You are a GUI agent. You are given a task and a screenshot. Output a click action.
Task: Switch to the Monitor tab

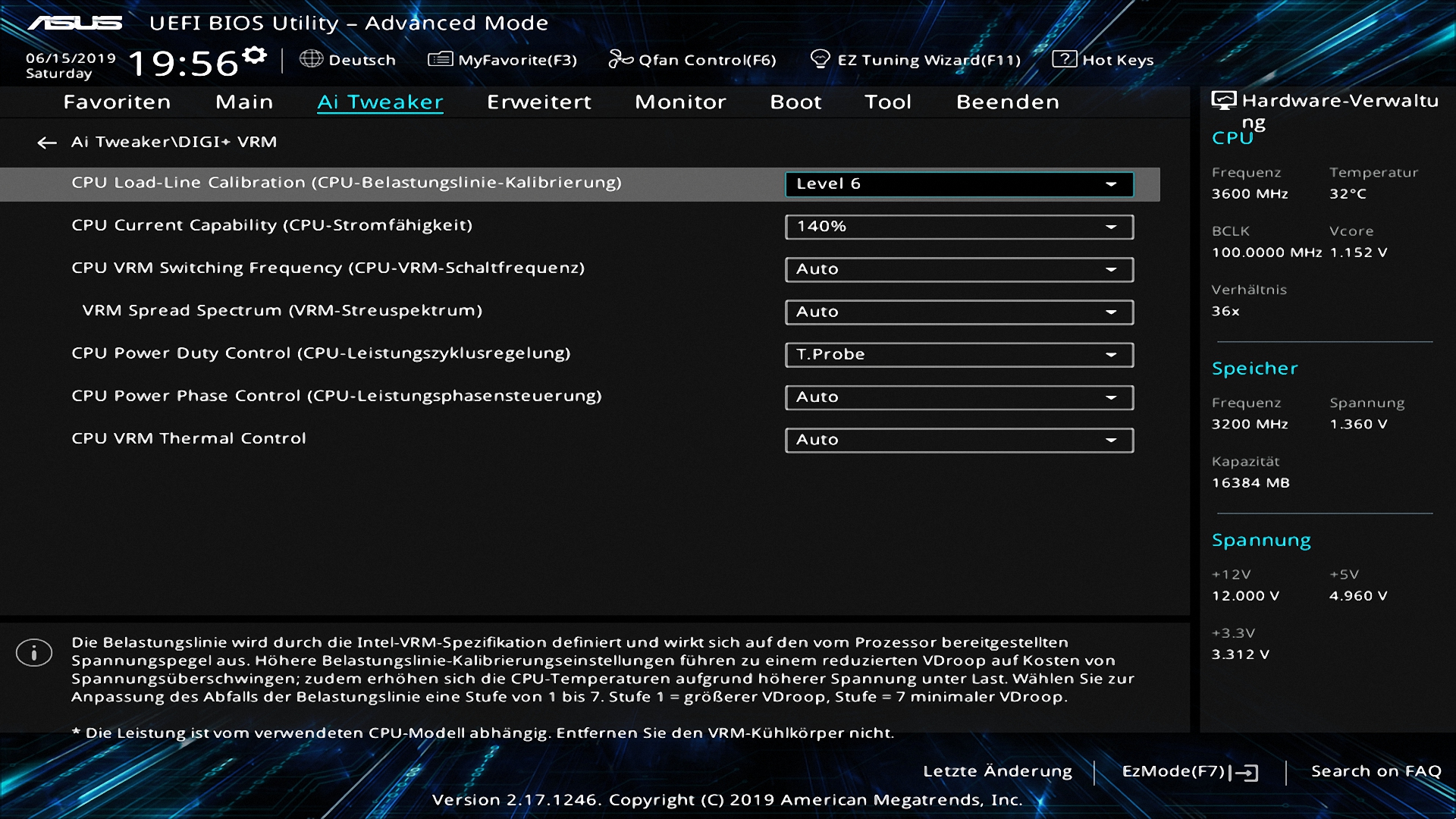pos(680,102)
